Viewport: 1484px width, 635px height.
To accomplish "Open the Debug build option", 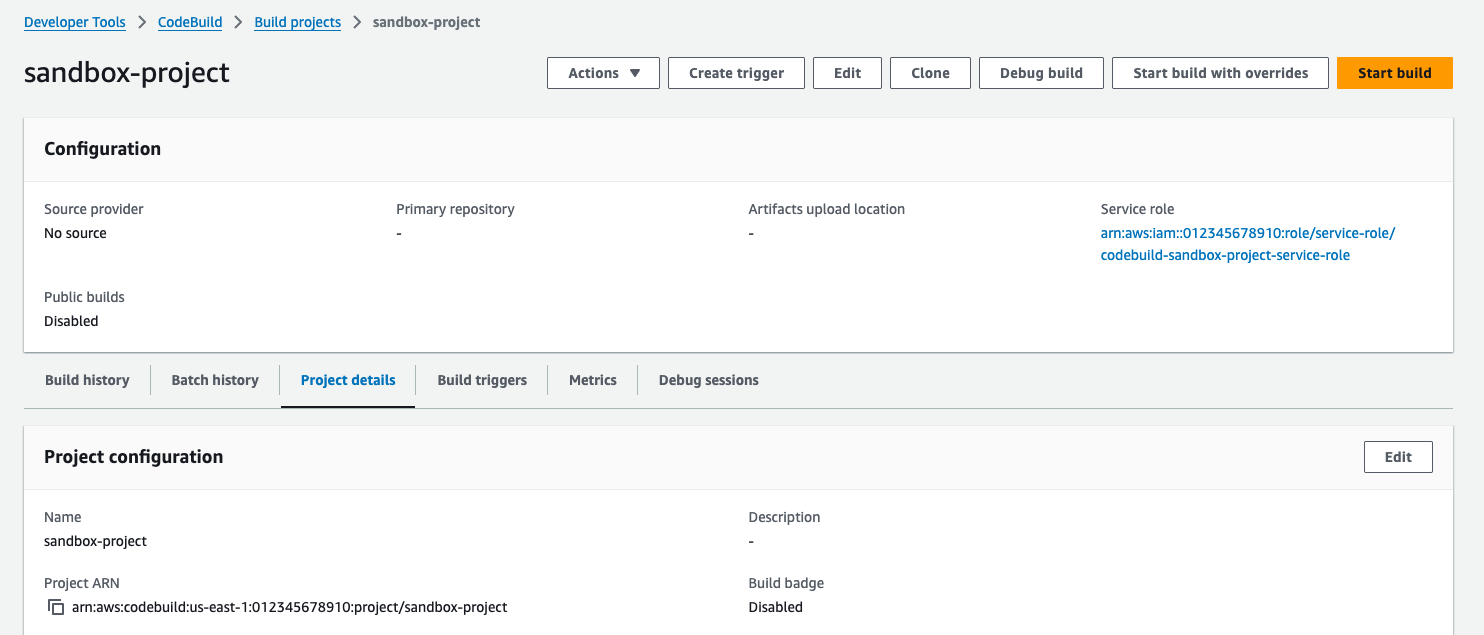I will click(x=1041, y=72).
